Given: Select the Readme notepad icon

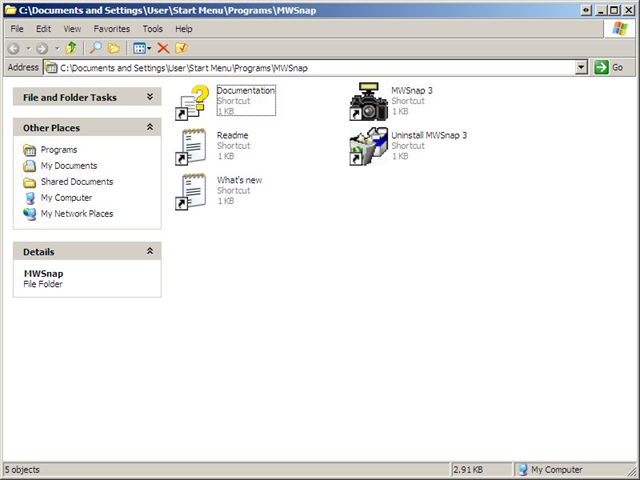Looking at the screenshot, I should (x=191, y=147).
